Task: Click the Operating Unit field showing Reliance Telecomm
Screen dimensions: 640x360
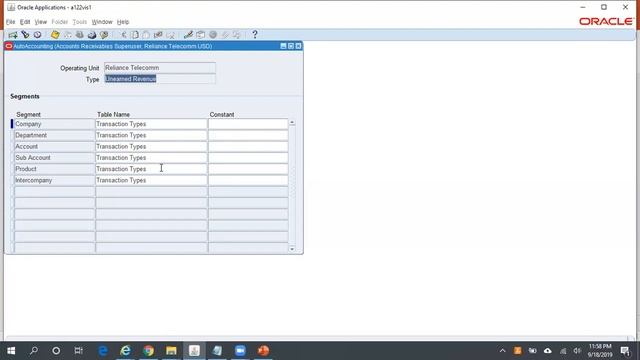Action: click(160, 68)
